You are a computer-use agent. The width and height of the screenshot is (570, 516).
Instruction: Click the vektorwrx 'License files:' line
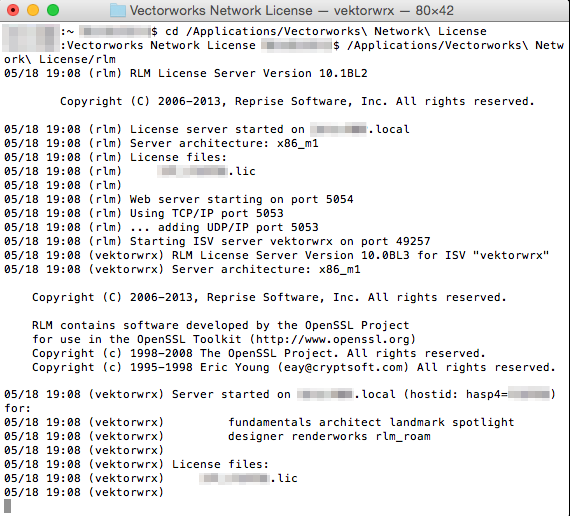[x=136, y=464]
